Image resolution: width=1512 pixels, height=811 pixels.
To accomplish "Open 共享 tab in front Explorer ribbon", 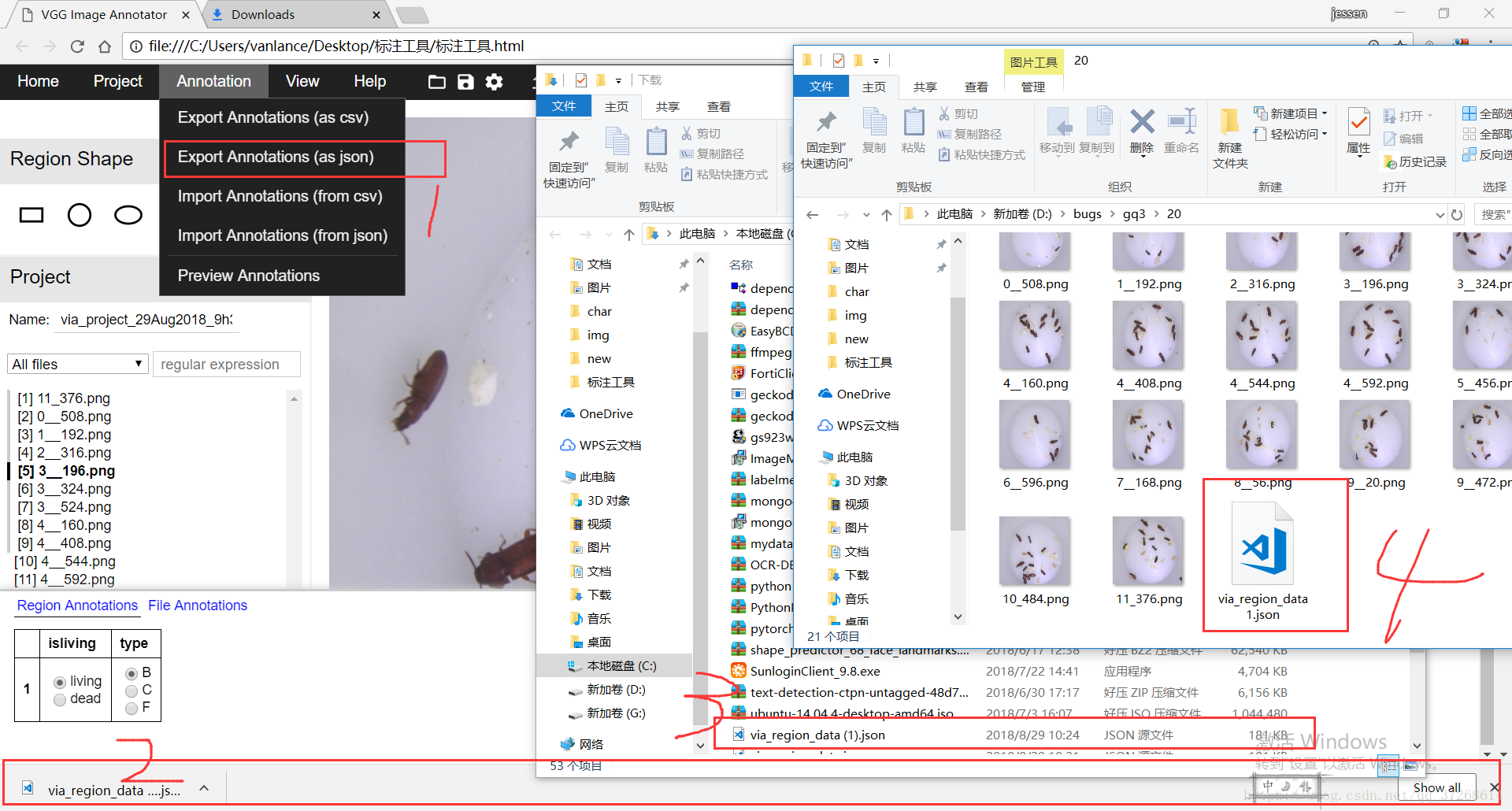I will tap(925, 87).
